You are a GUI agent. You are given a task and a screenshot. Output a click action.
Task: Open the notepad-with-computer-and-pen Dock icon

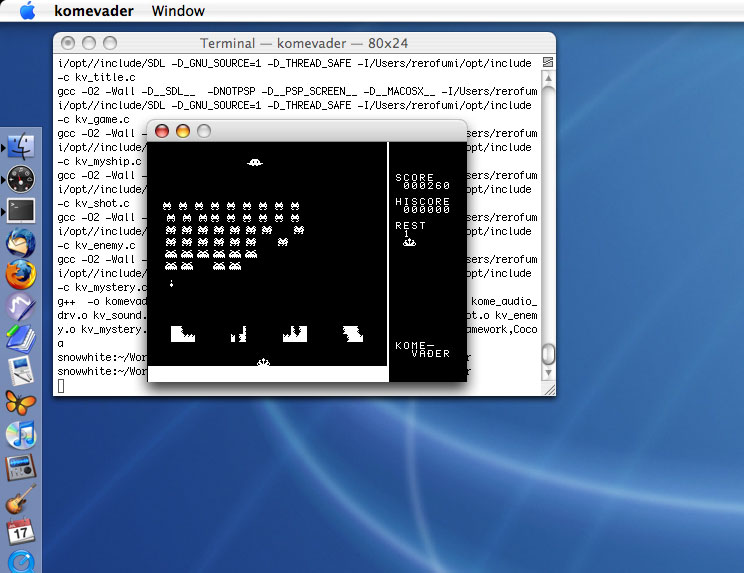21,371
